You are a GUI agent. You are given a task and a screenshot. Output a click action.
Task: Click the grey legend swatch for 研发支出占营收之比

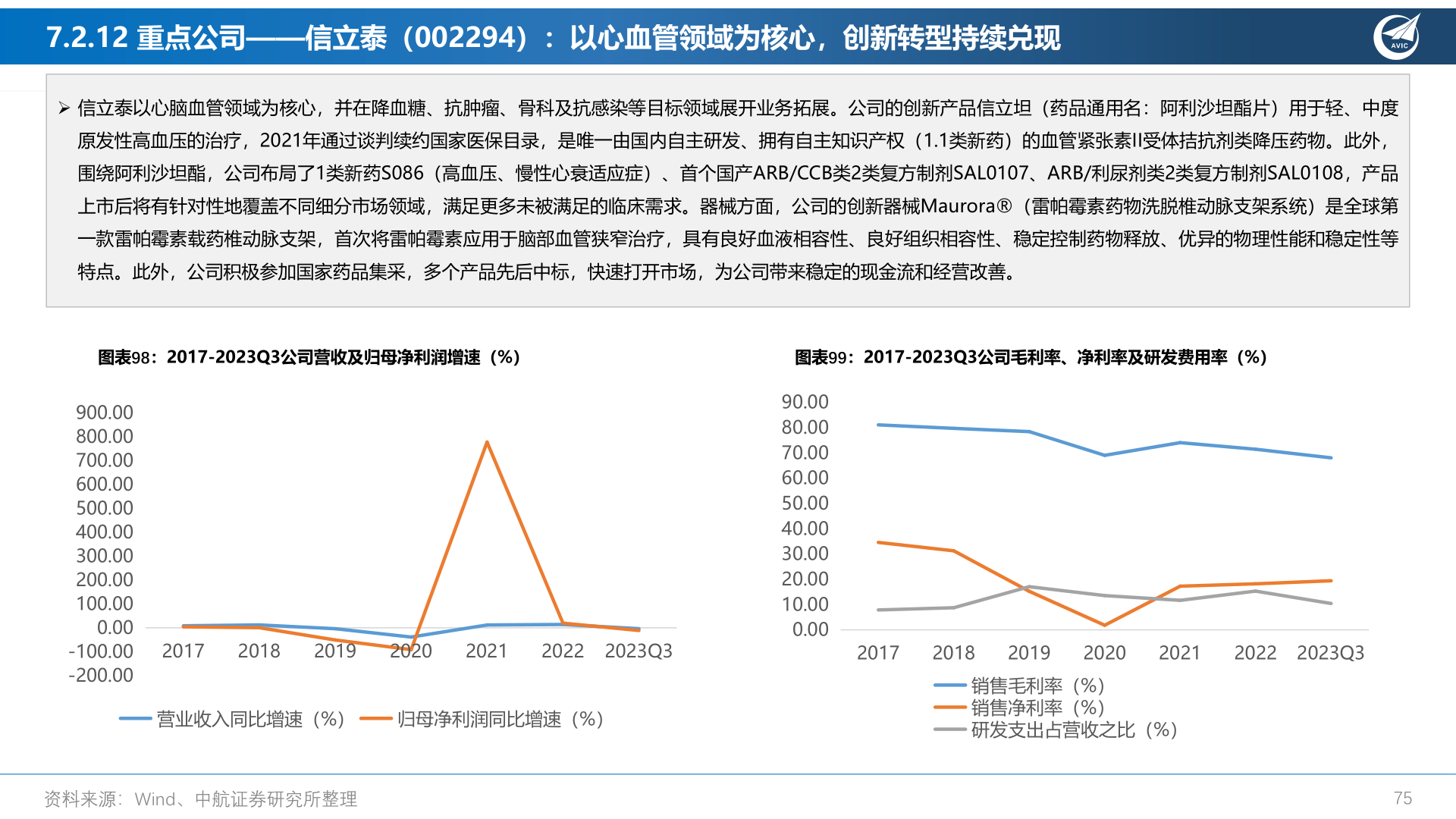[x=949, y=730]
